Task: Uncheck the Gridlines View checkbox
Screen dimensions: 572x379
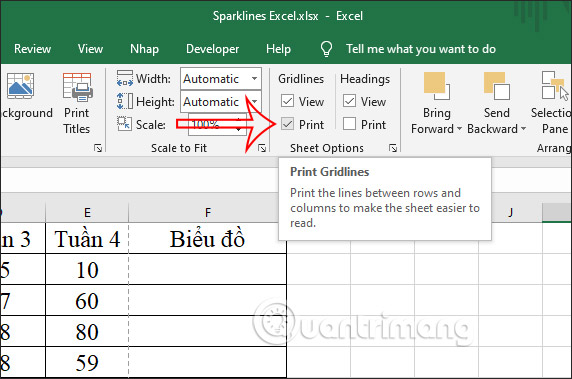Action: 287,101
